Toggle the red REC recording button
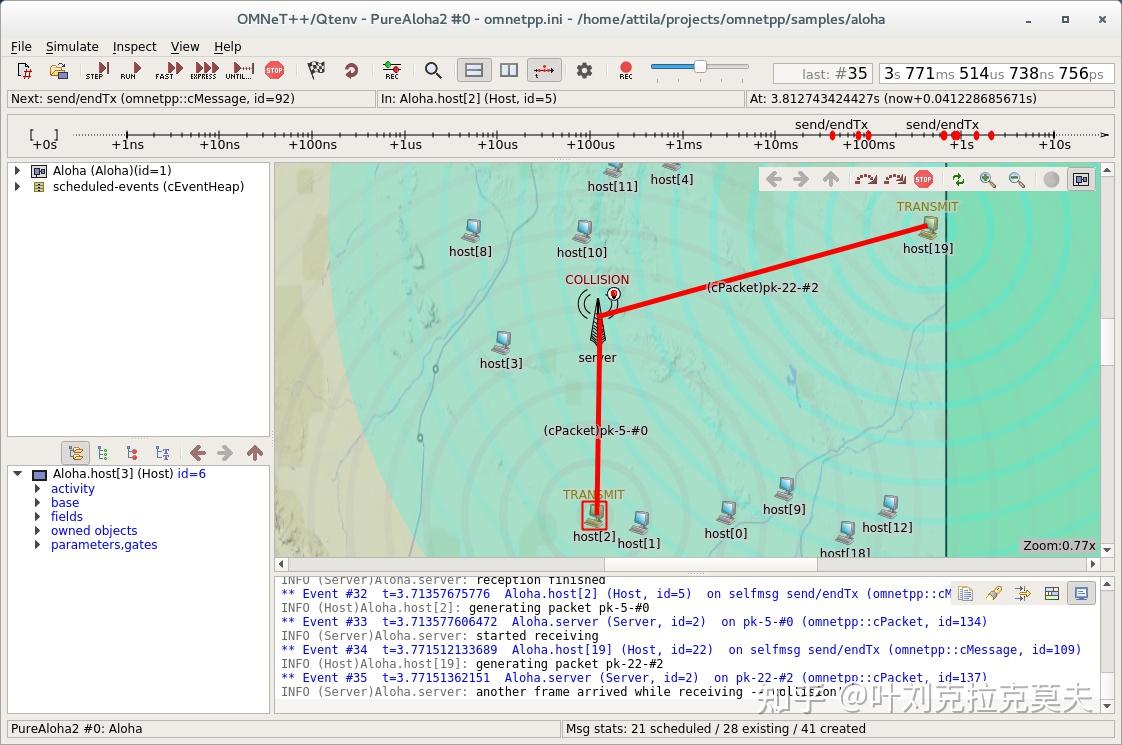This screenshot has height=745, width=1122. [626, 70]
